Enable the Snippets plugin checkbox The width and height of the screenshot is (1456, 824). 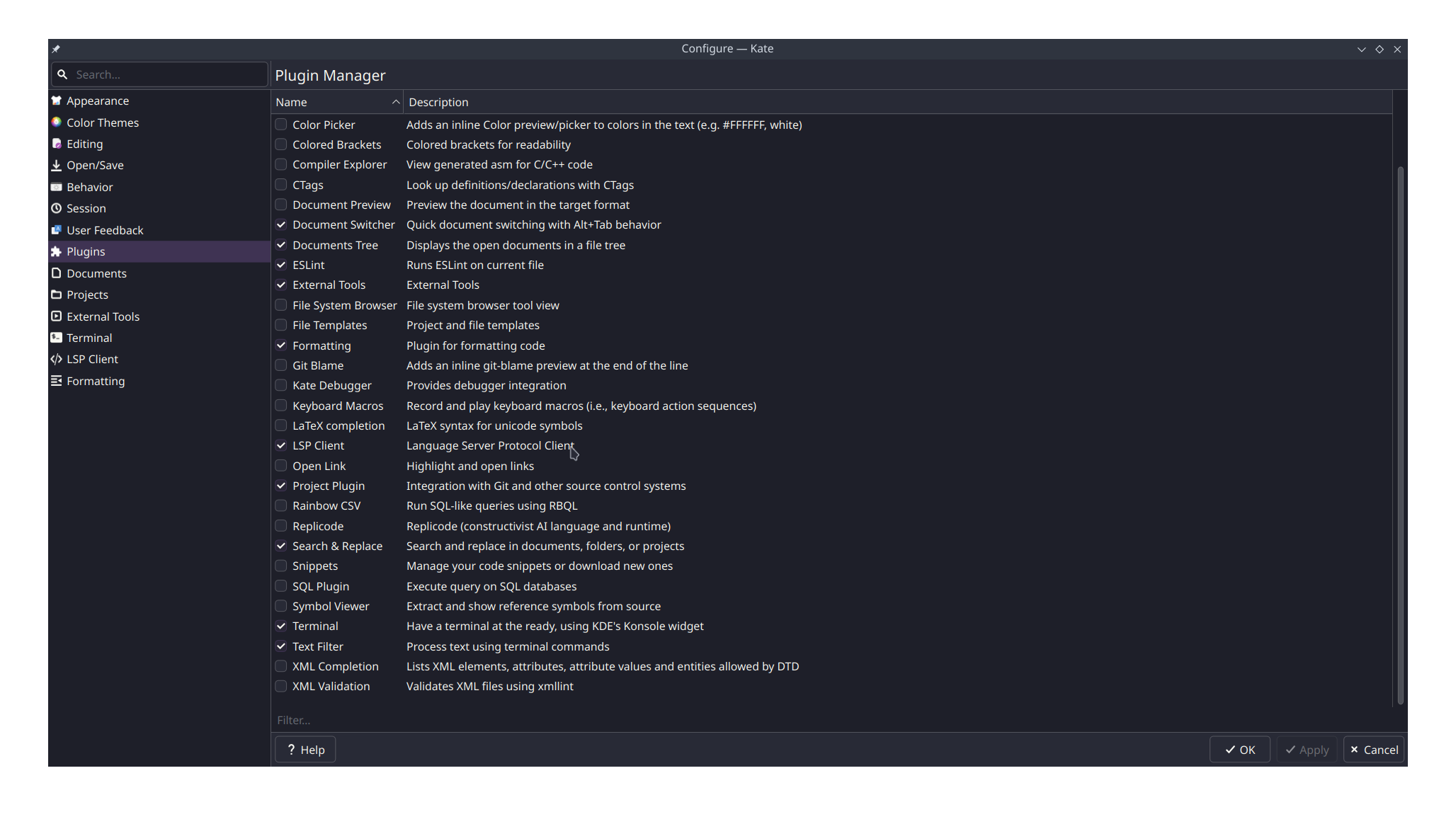click(x=281, y=566)
